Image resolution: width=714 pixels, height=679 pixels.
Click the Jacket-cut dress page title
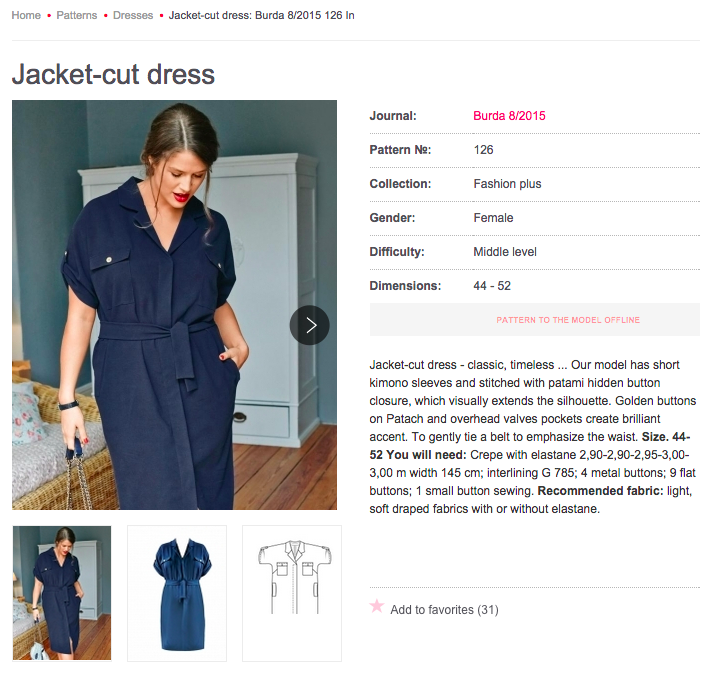(x=113, y=74)
